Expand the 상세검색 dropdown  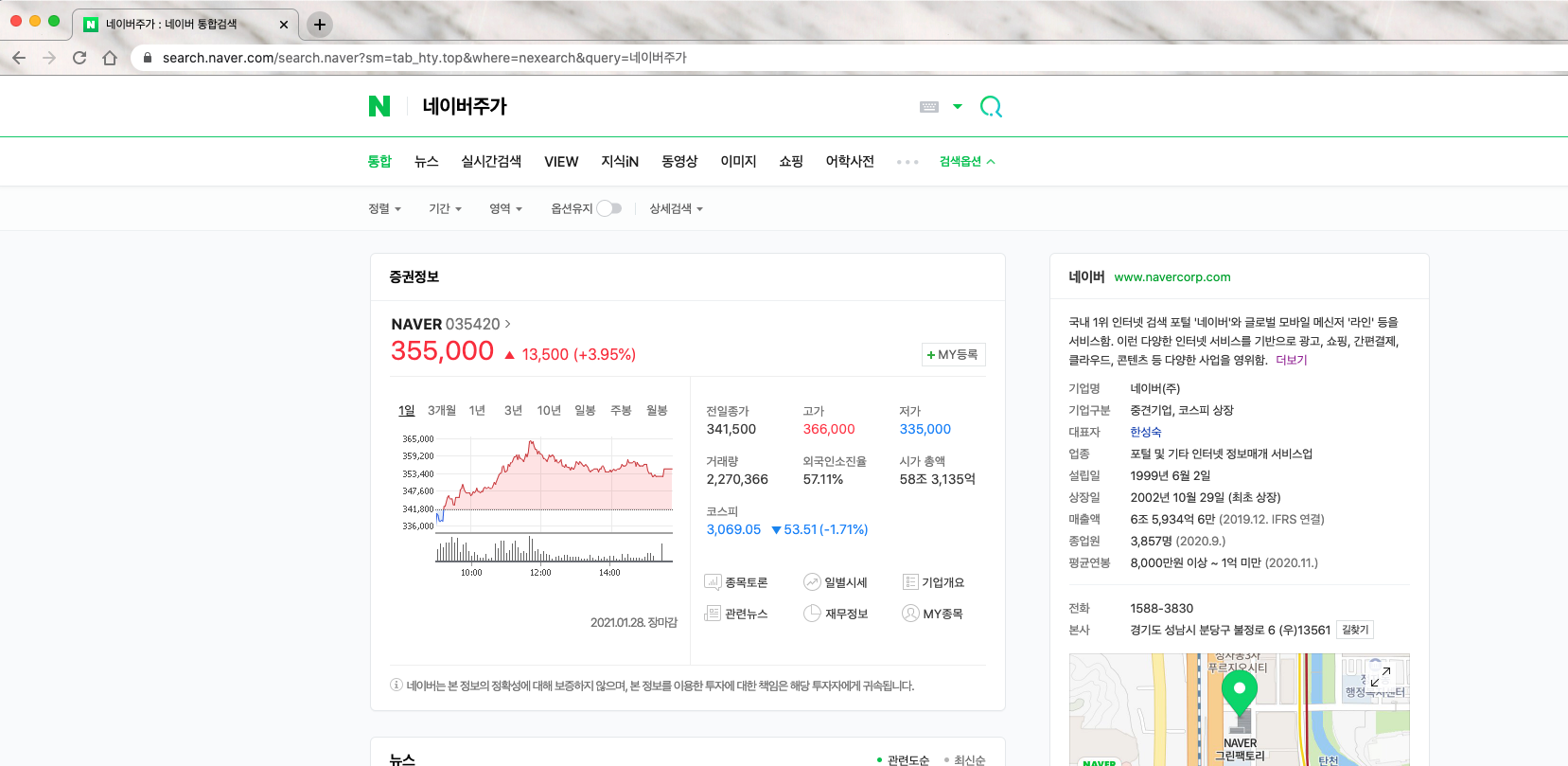676,208
